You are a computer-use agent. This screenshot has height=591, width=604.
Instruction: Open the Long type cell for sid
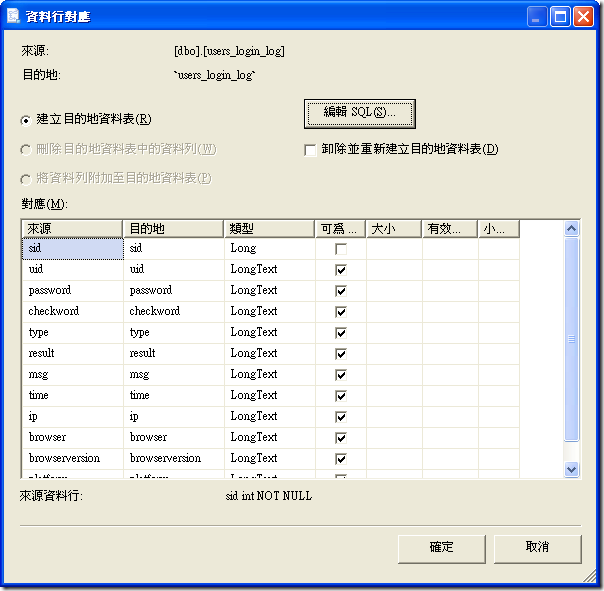pyautogui.click(x=270, y=248)
